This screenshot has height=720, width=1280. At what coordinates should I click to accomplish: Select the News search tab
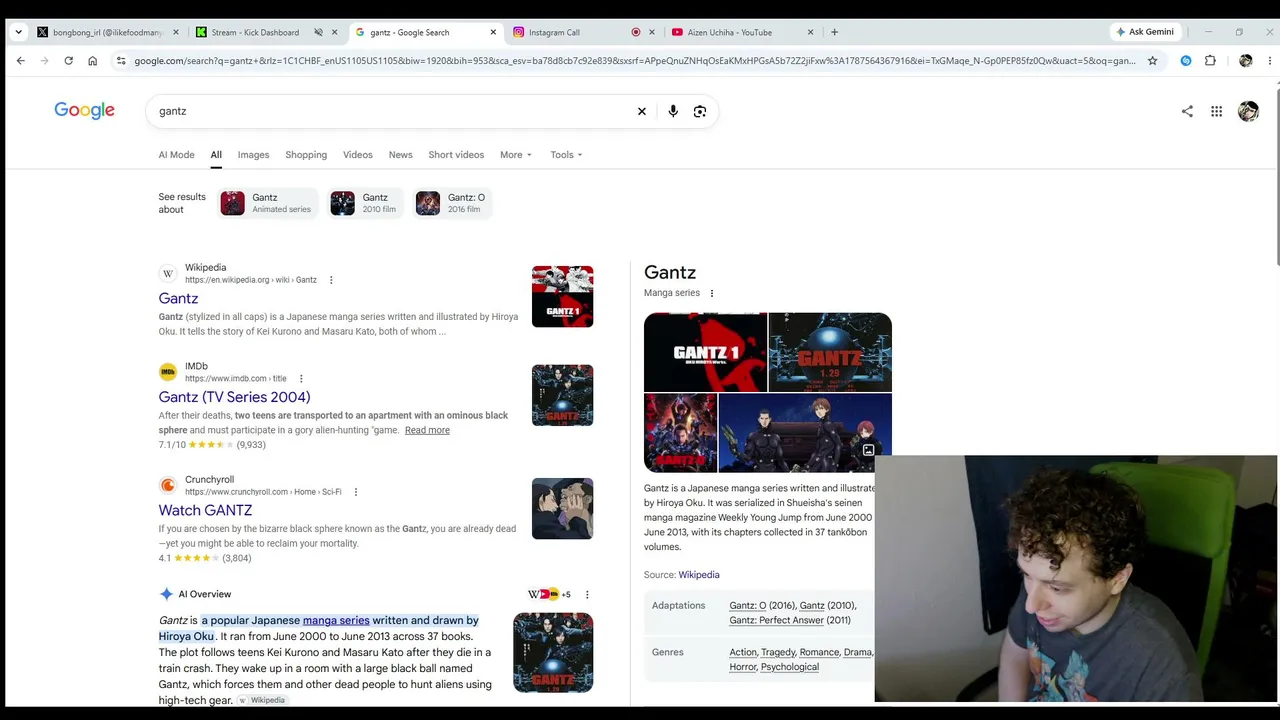coord(400,155)
